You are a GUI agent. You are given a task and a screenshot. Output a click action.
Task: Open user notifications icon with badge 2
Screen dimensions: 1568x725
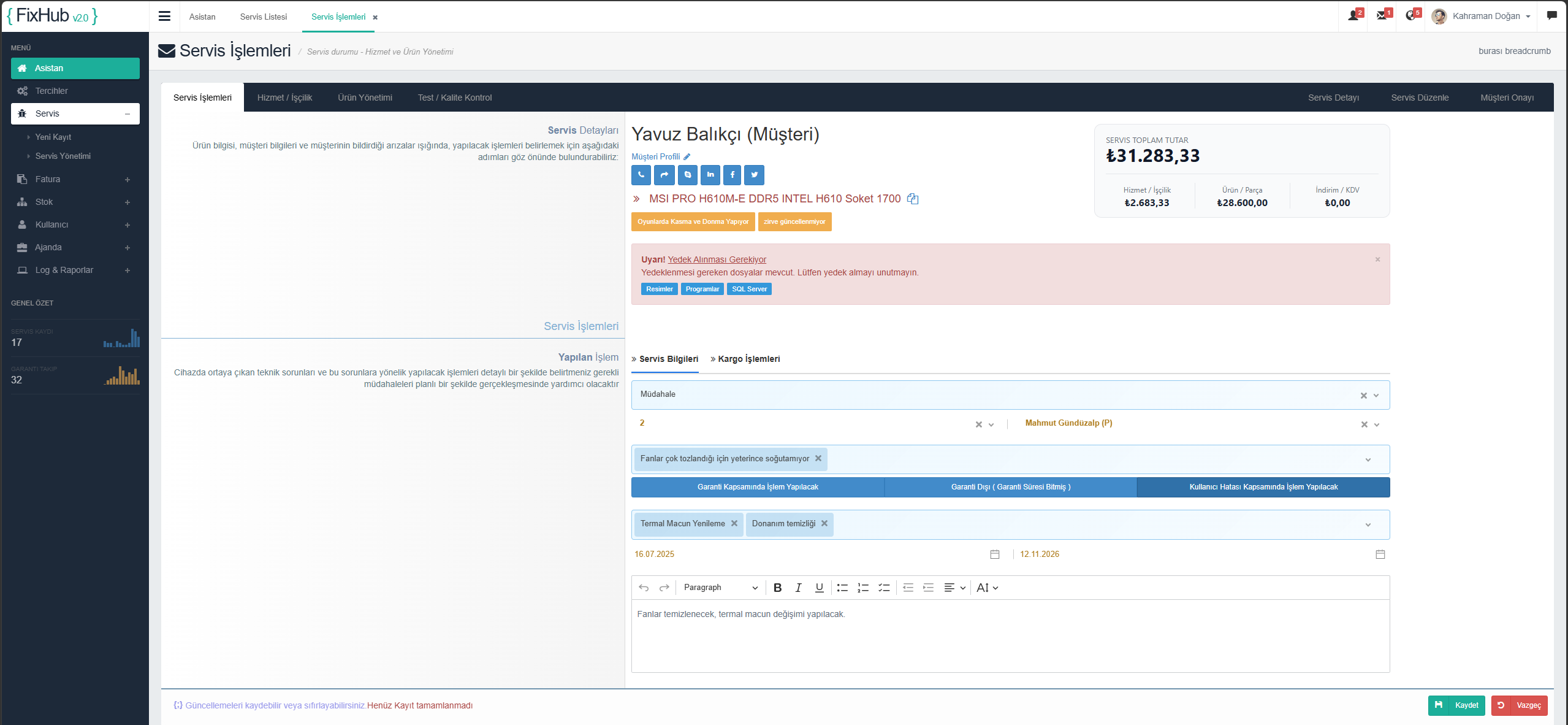click(x=1354, y=15)
